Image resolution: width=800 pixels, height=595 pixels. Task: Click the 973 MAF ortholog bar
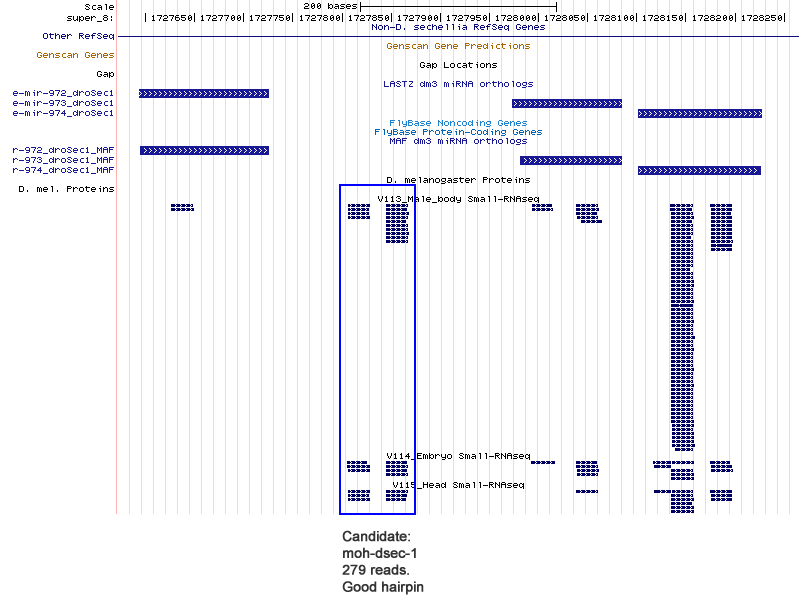pyautogui.click(x=570, y=160)
